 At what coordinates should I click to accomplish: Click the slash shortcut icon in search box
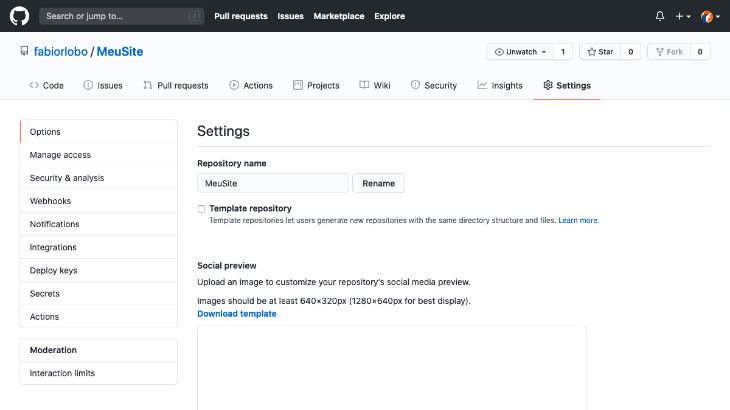[x=194, y=16]
